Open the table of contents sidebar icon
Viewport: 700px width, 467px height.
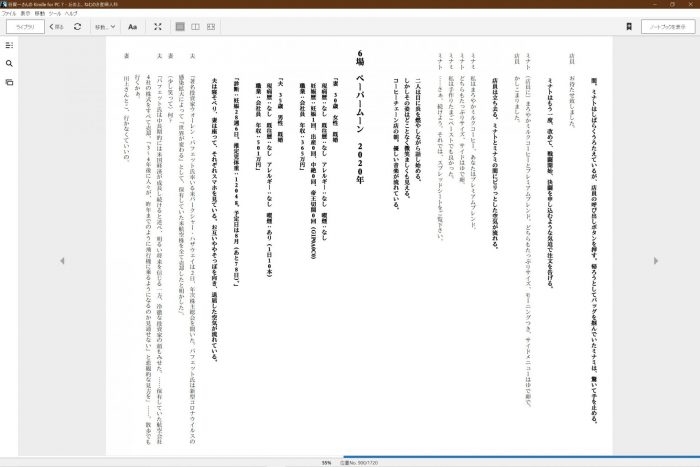click(9, 45)
